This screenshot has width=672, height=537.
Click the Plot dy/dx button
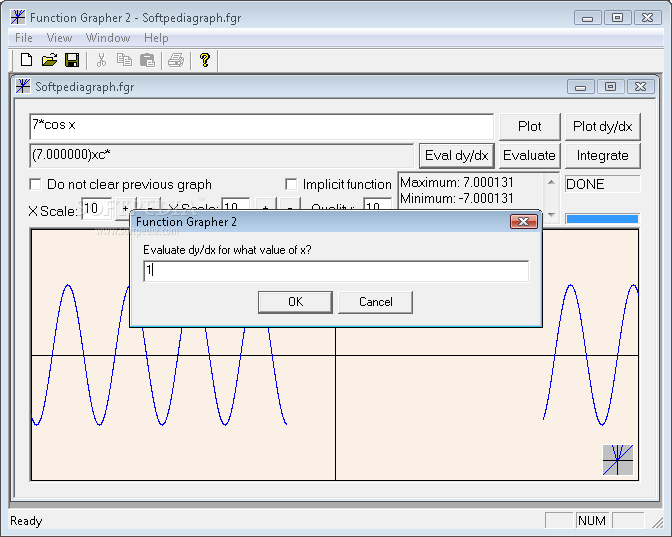(603, 126)
